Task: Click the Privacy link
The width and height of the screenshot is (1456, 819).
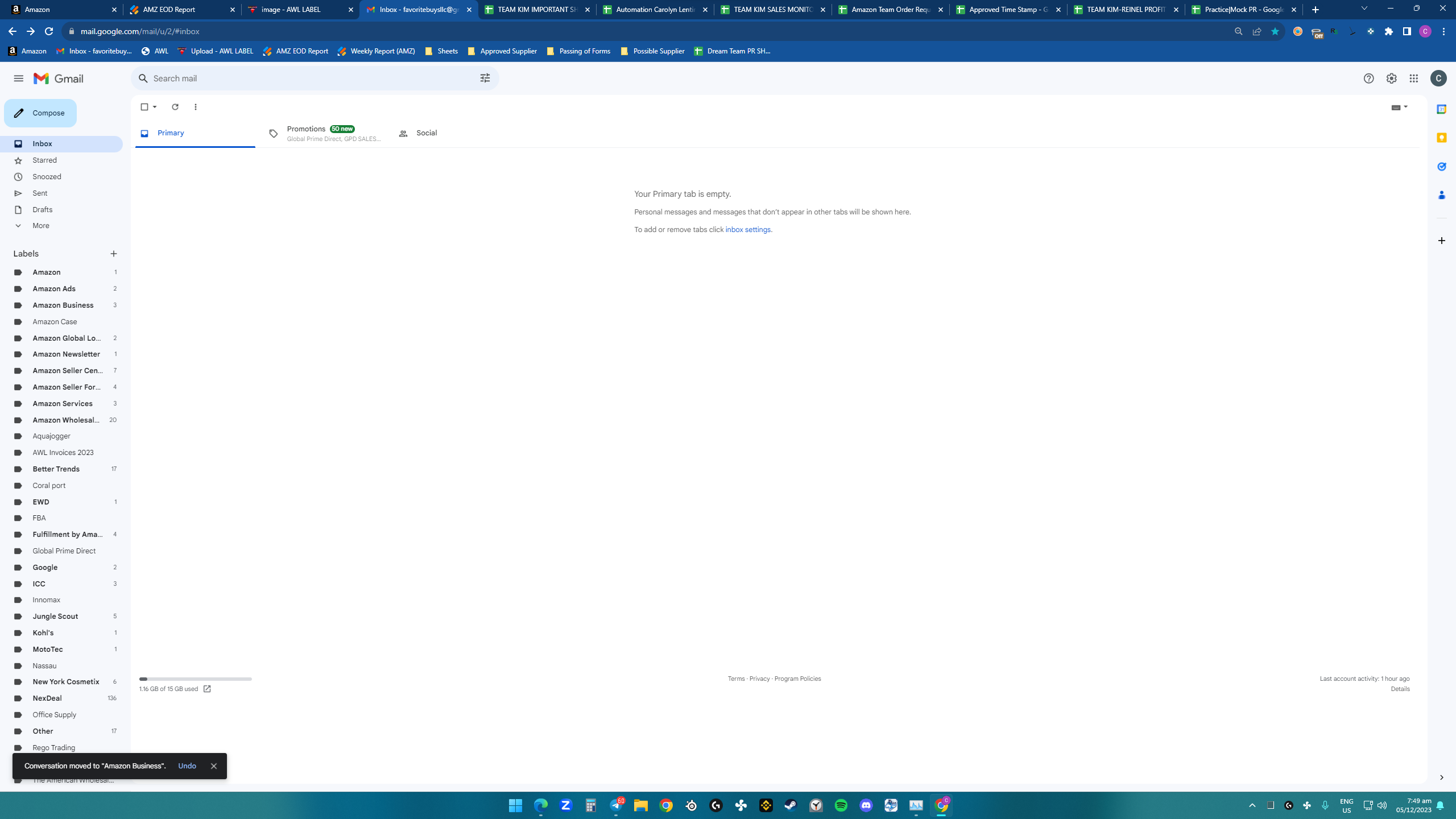Action: [759, 679]
